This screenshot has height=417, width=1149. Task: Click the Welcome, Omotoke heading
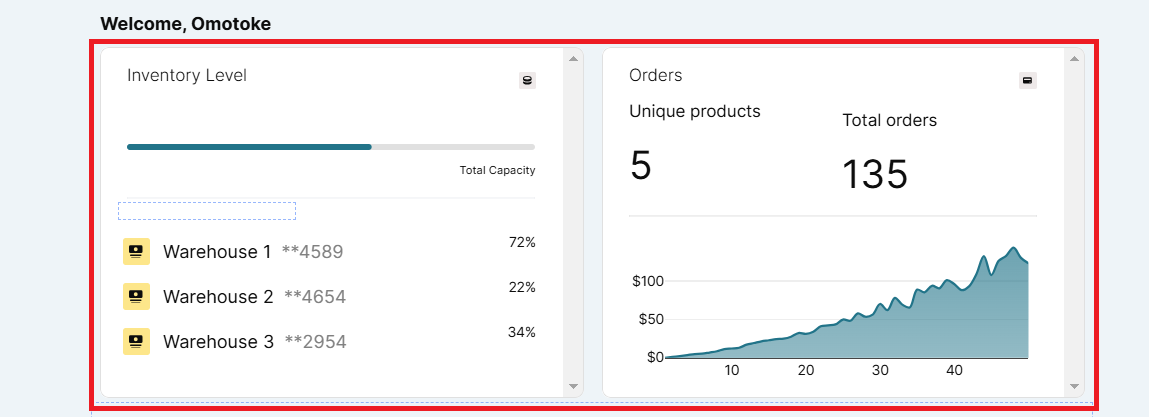(x=185, y=24)
